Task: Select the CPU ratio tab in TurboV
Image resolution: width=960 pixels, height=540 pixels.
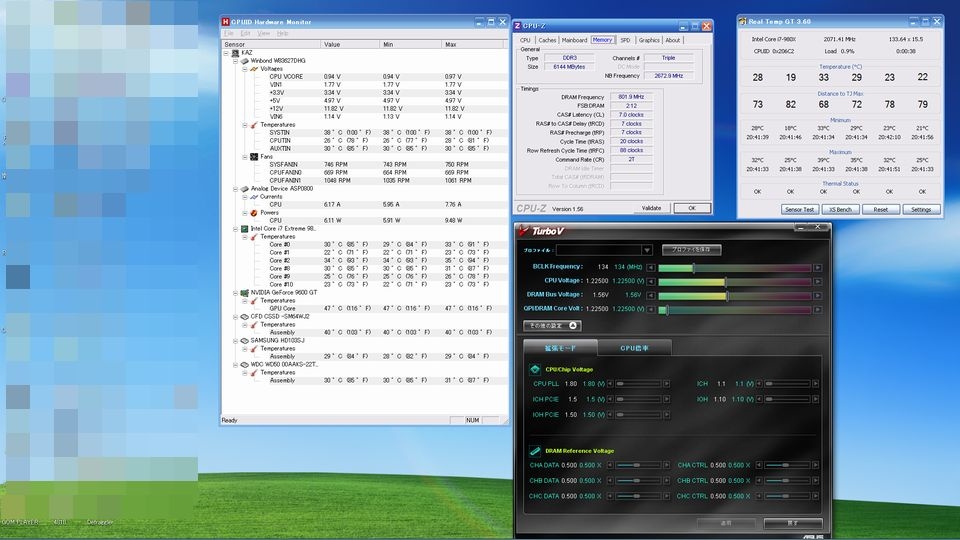Action: [635, 348]
